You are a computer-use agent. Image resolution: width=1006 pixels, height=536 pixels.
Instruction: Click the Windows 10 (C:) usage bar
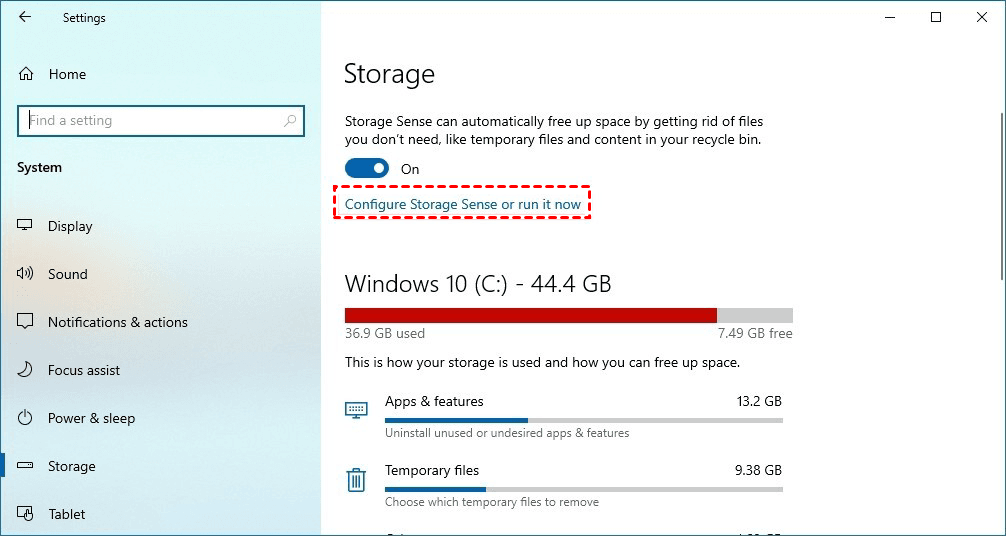coord(568,315)
